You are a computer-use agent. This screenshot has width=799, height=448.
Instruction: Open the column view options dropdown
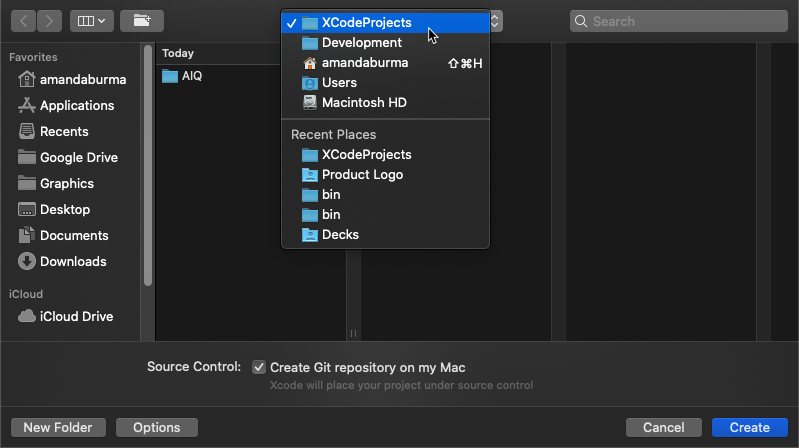click(x=92, y=21)
